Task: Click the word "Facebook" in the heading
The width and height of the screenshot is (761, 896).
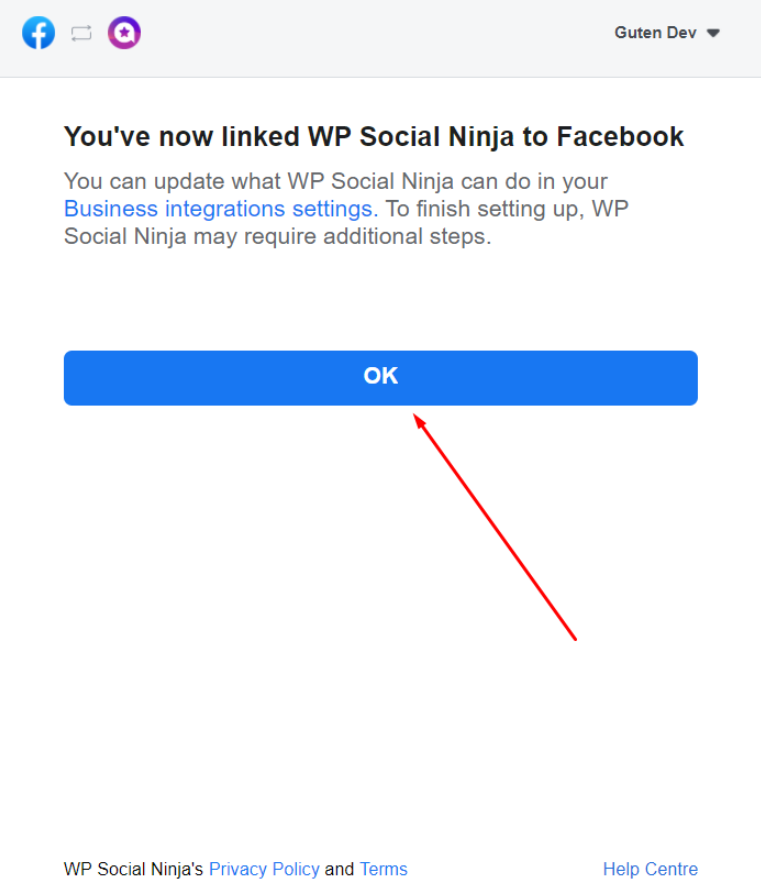Action: click(x=620, y=137)
